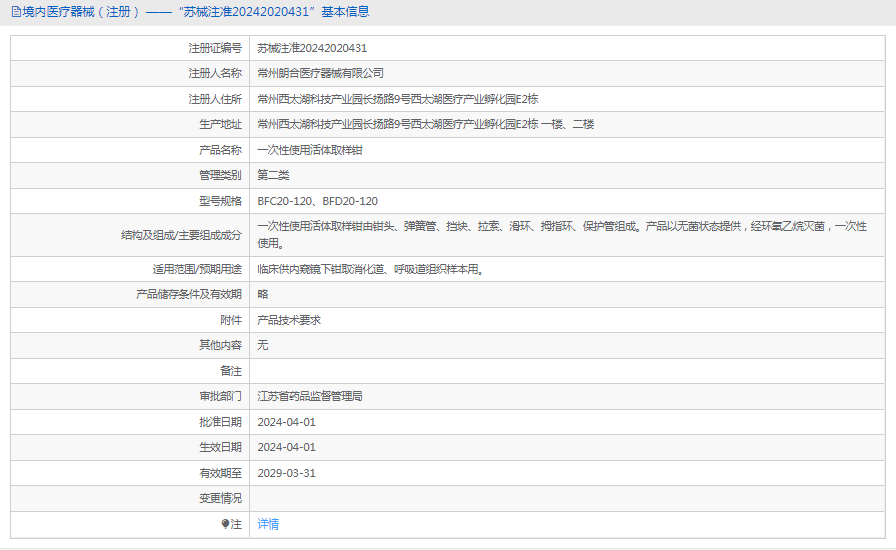Click the 产品储存条件及有效期 label
This screenshot has height=550, width=896.
(x=189, y=294)
